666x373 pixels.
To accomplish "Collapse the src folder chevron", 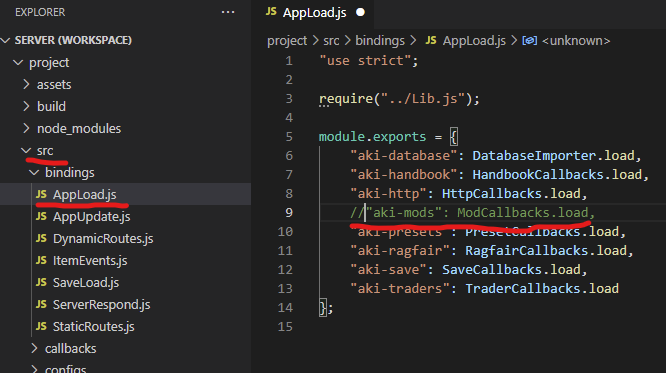I will [26, 150].
